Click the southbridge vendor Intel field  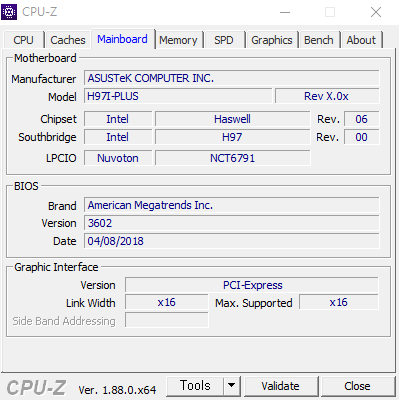tap(118, 137)
